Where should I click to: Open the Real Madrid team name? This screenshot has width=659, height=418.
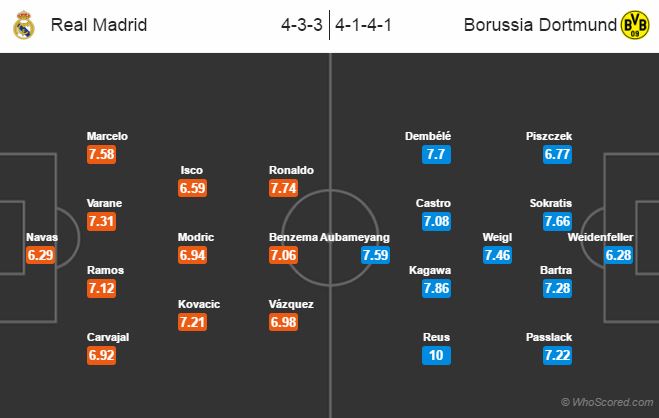click(x=99, y=25)
